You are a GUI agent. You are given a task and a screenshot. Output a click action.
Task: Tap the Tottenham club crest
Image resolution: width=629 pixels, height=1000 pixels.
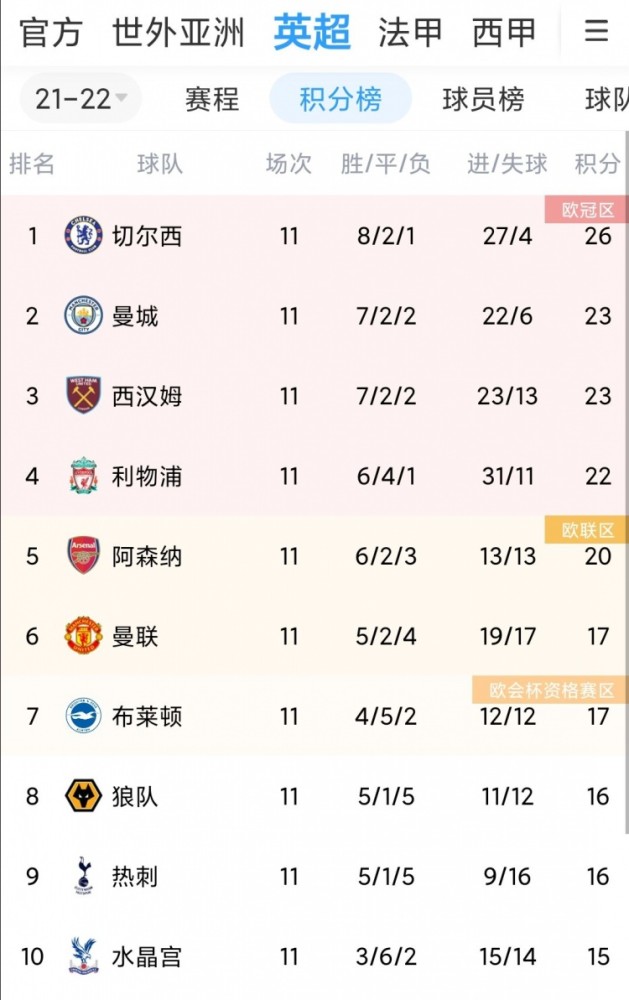(x=84, y=876)
